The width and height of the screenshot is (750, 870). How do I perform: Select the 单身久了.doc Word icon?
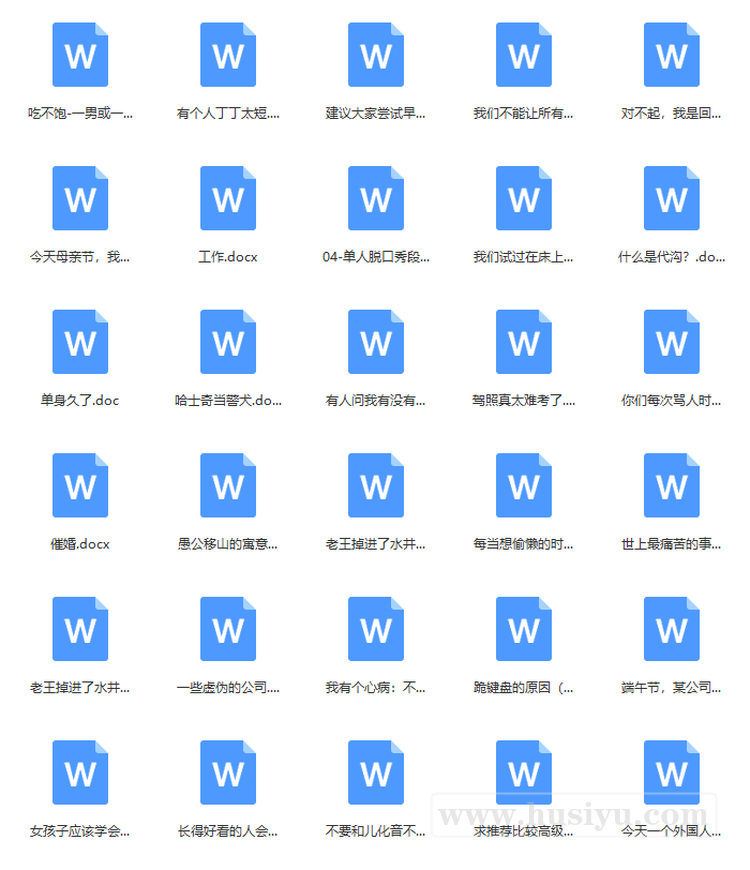(80, 342)
